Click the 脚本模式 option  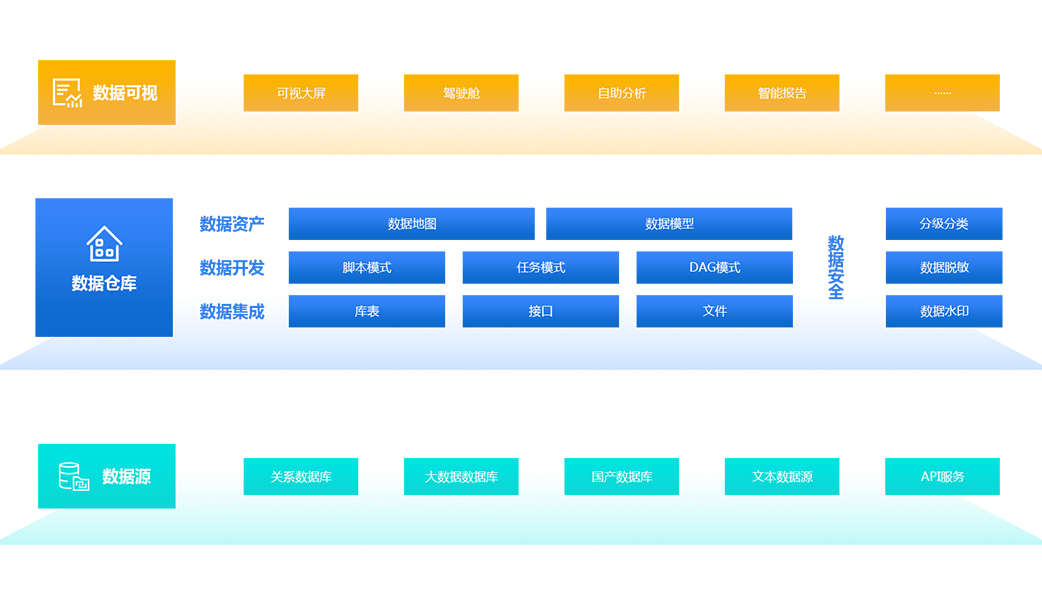click(367, 268)
